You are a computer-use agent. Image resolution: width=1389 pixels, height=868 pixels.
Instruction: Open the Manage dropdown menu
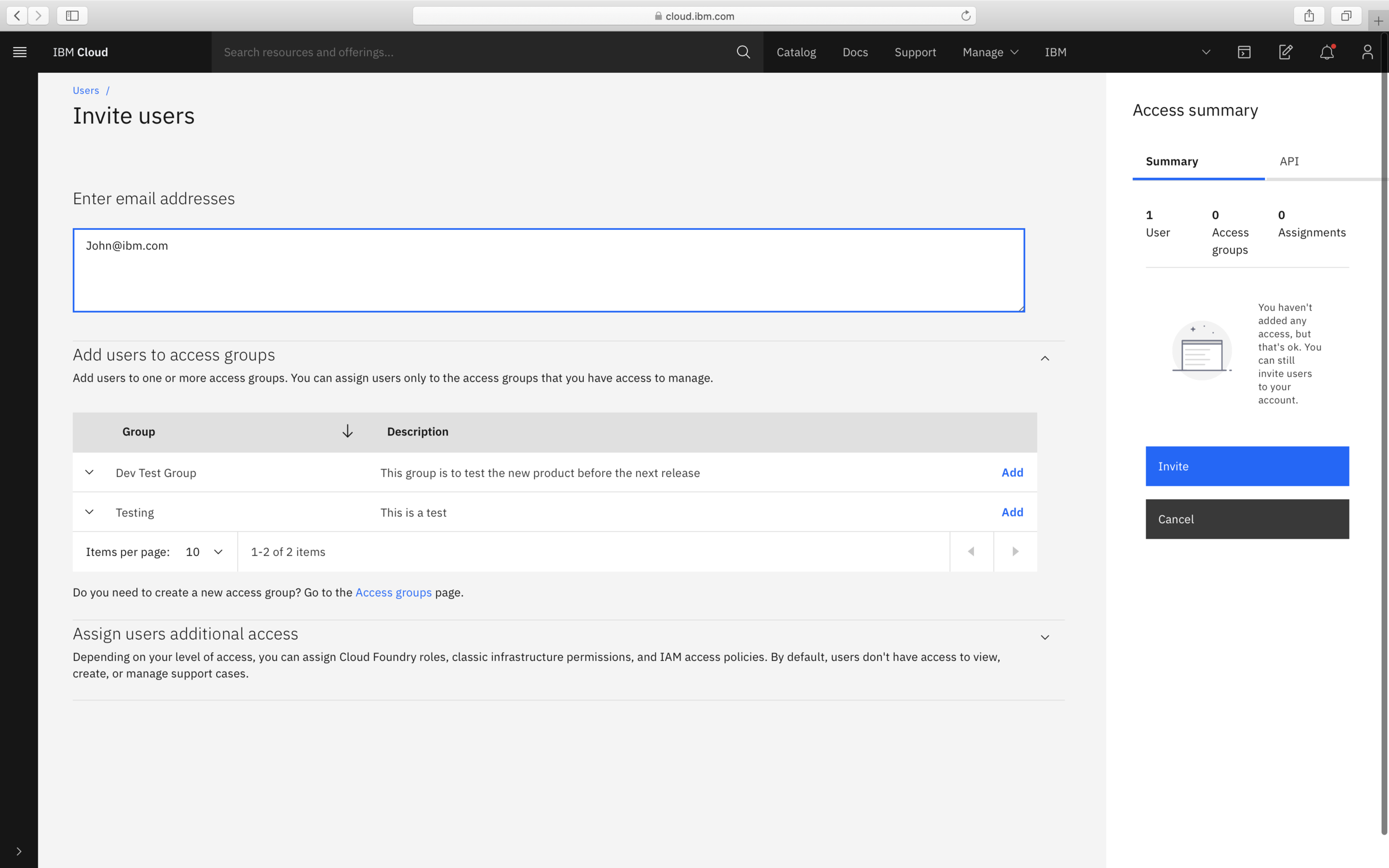coord(990,52)
